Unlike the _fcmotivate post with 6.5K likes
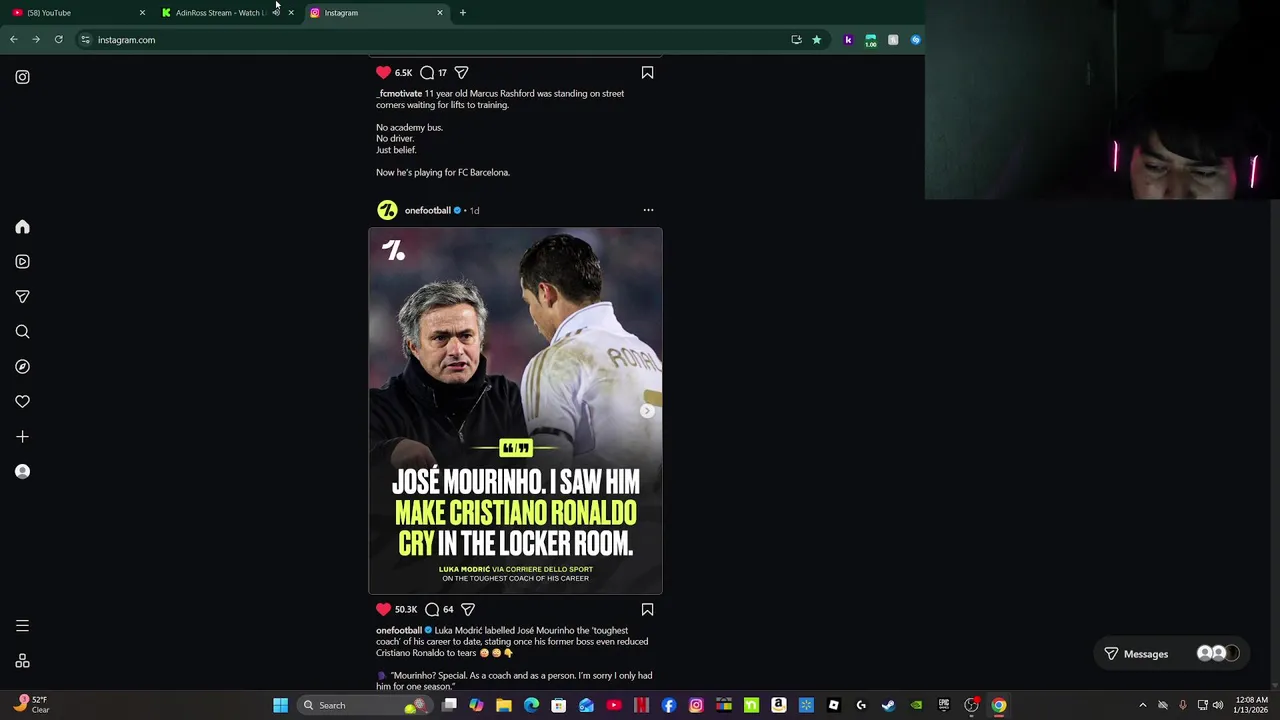This screenshot has width=1280, height=720. click(384, 72)
